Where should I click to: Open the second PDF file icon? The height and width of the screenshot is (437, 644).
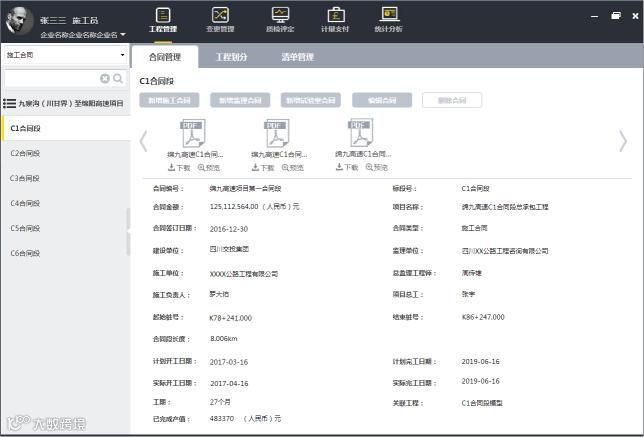(x=278, y=133)
